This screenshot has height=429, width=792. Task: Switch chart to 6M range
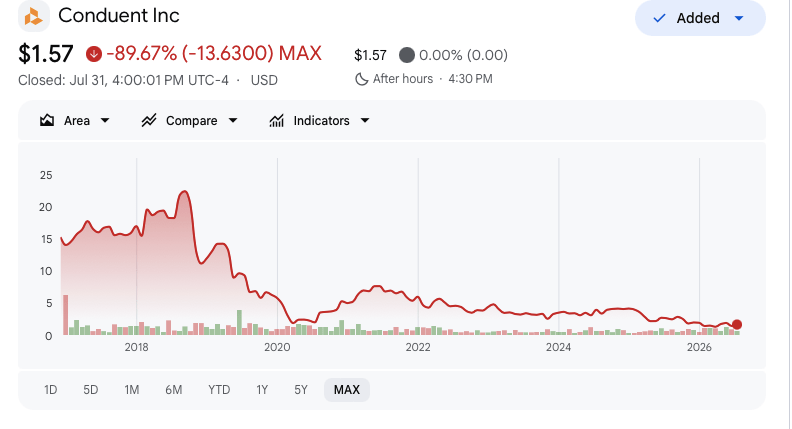[173, 390]
